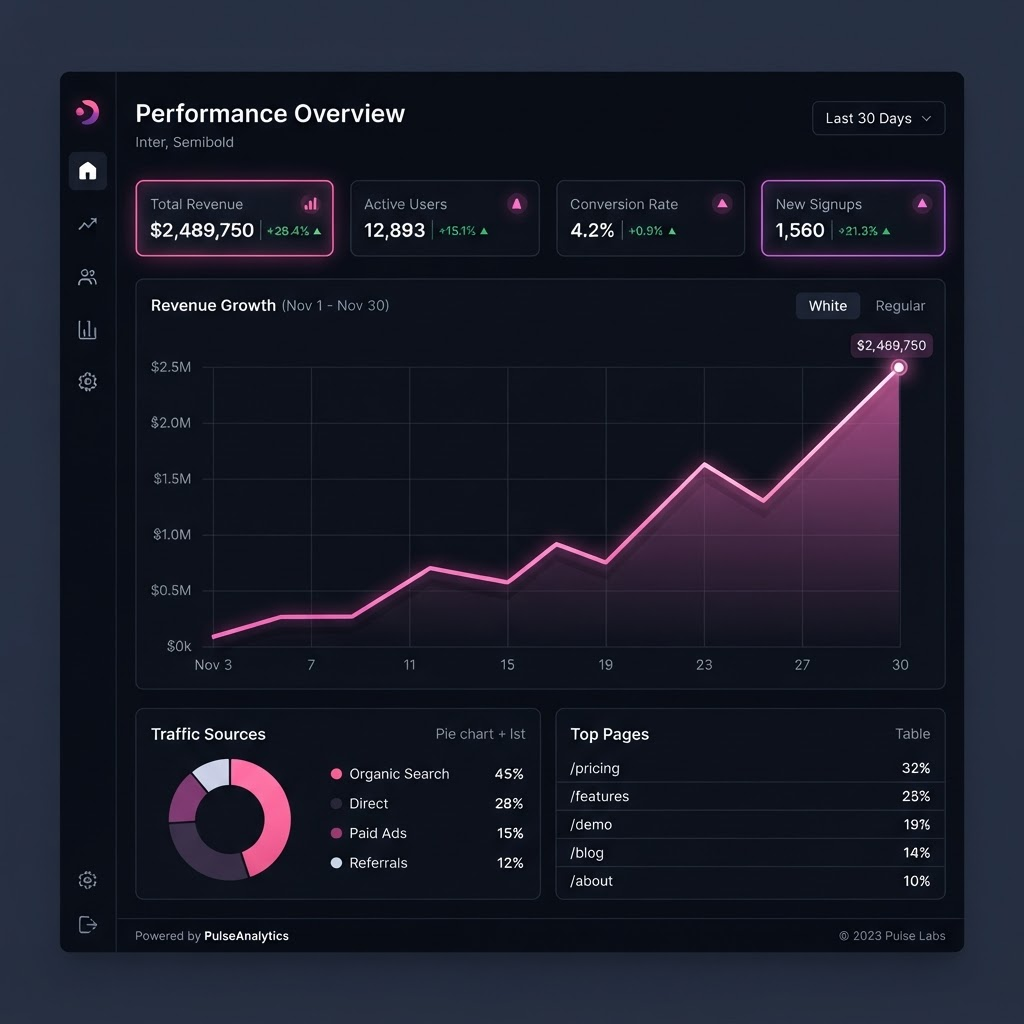Click the bar icon on Total Revenue card
Viewport: 1024px width, 1024px height.
[311, 204]
